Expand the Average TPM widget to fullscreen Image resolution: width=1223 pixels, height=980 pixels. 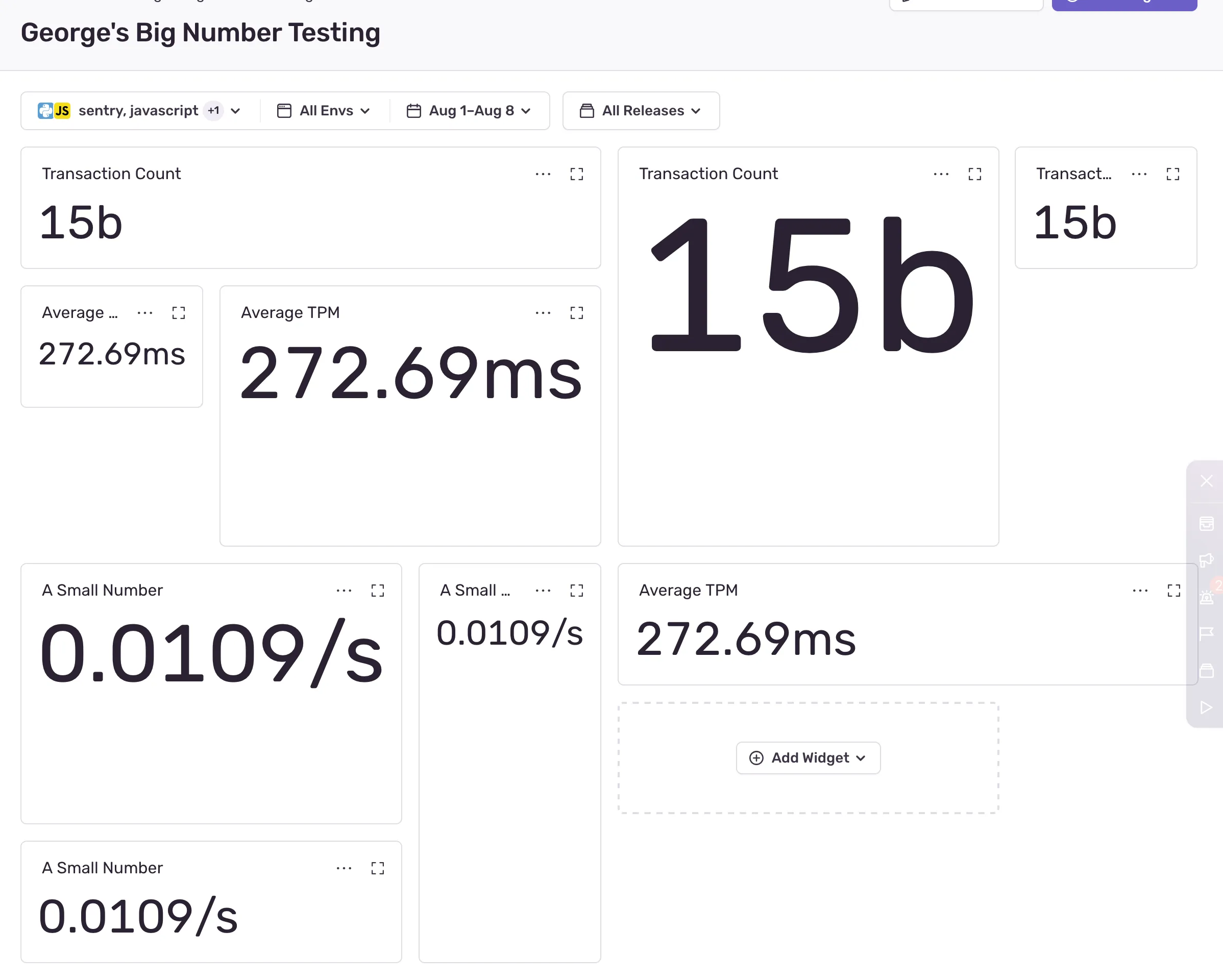click(x=577, y=313)
